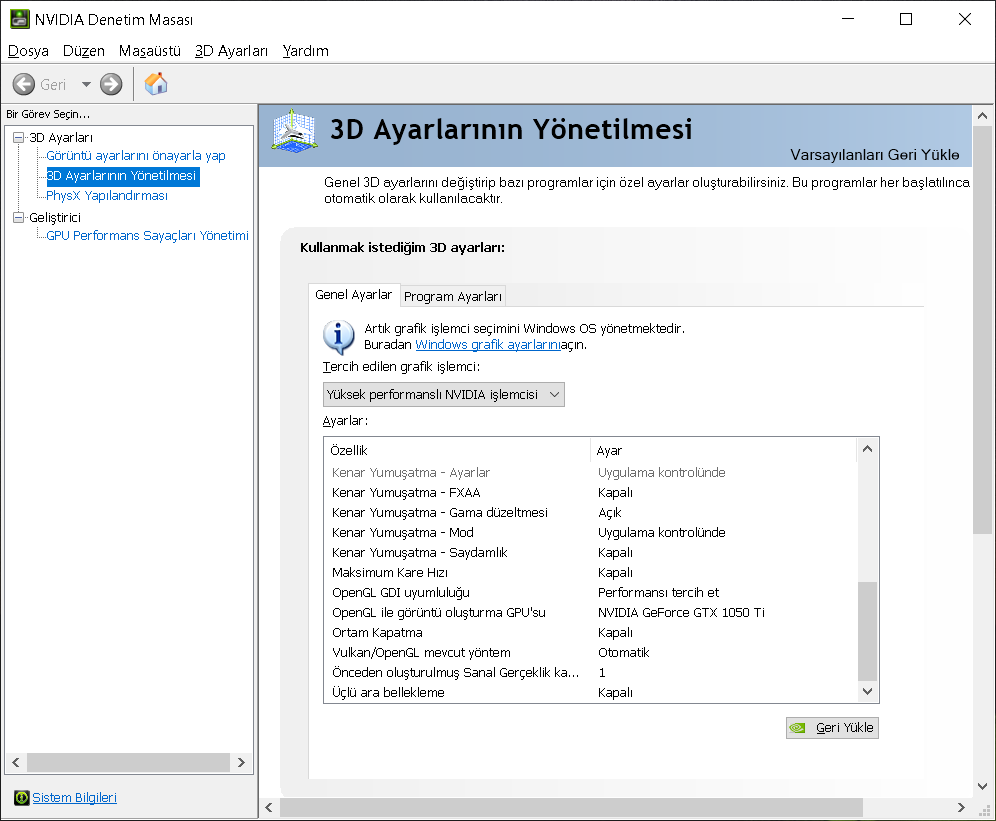This screenshot has width=996, height=821.
Task: Open the 3D Ayarları menu
Action: [231, 51]
